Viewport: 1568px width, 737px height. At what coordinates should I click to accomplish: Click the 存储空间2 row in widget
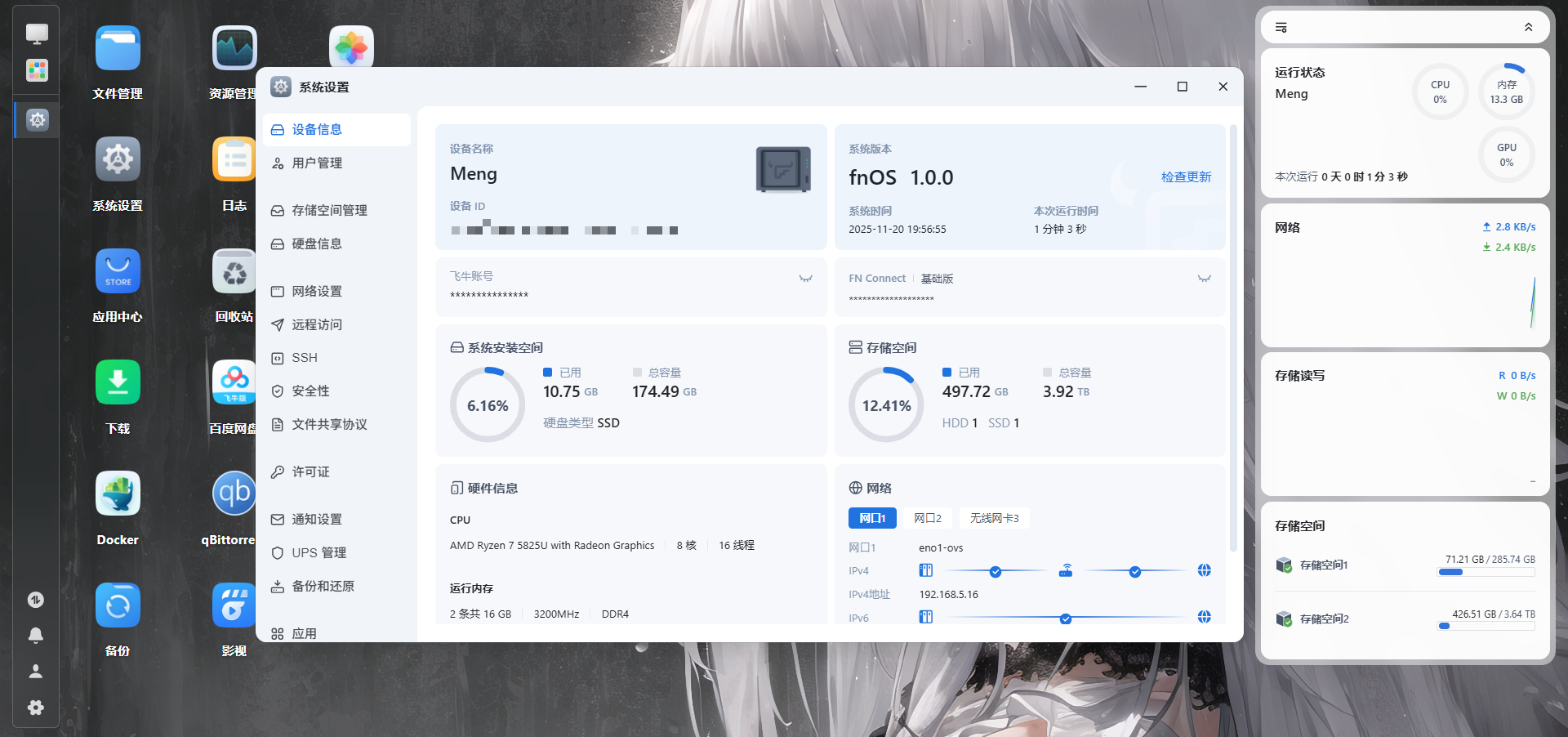(1405, 619)
